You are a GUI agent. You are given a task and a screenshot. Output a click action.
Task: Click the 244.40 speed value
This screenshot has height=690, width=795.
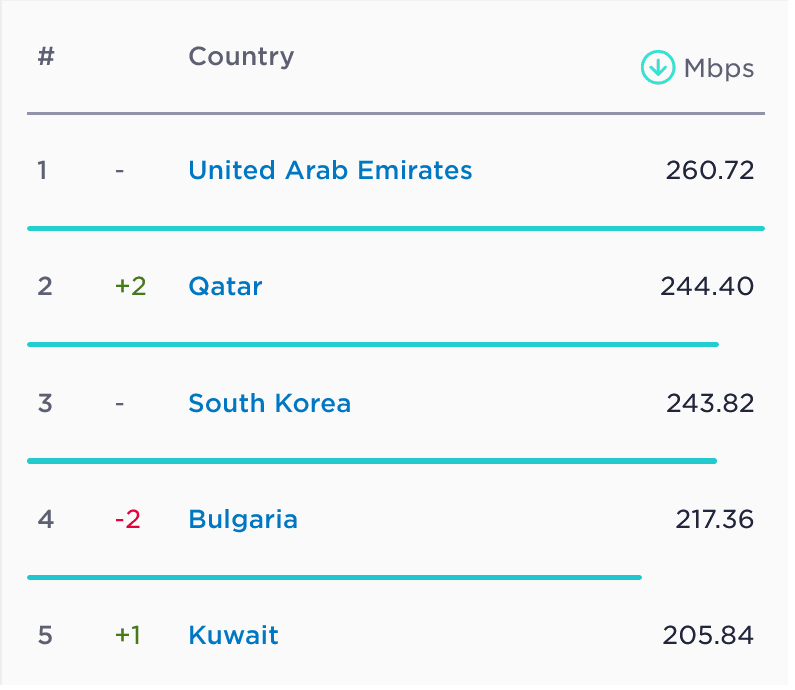[707, 287]
